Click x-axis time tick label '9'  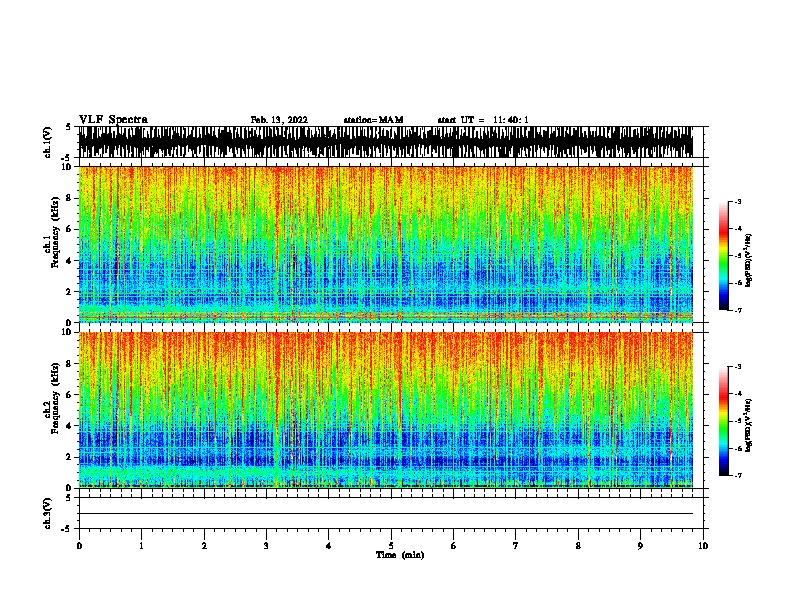coord(640,546)
